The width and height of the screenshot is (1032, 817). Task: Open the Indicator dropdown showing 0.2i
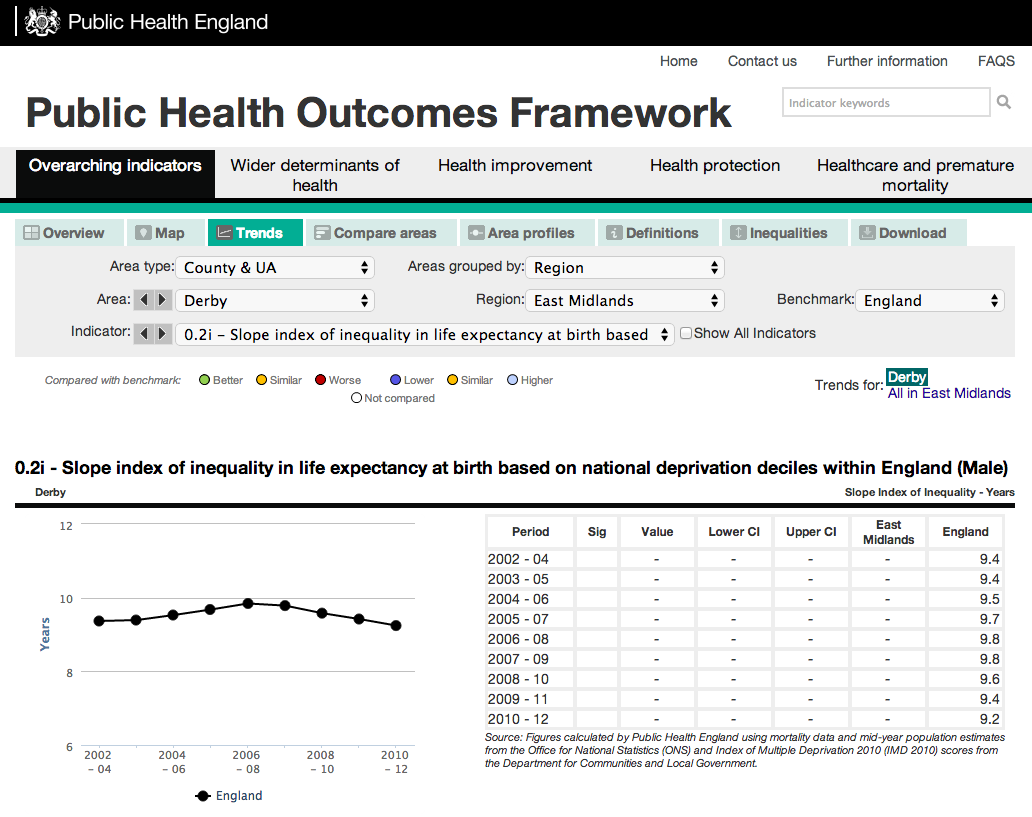425,334
